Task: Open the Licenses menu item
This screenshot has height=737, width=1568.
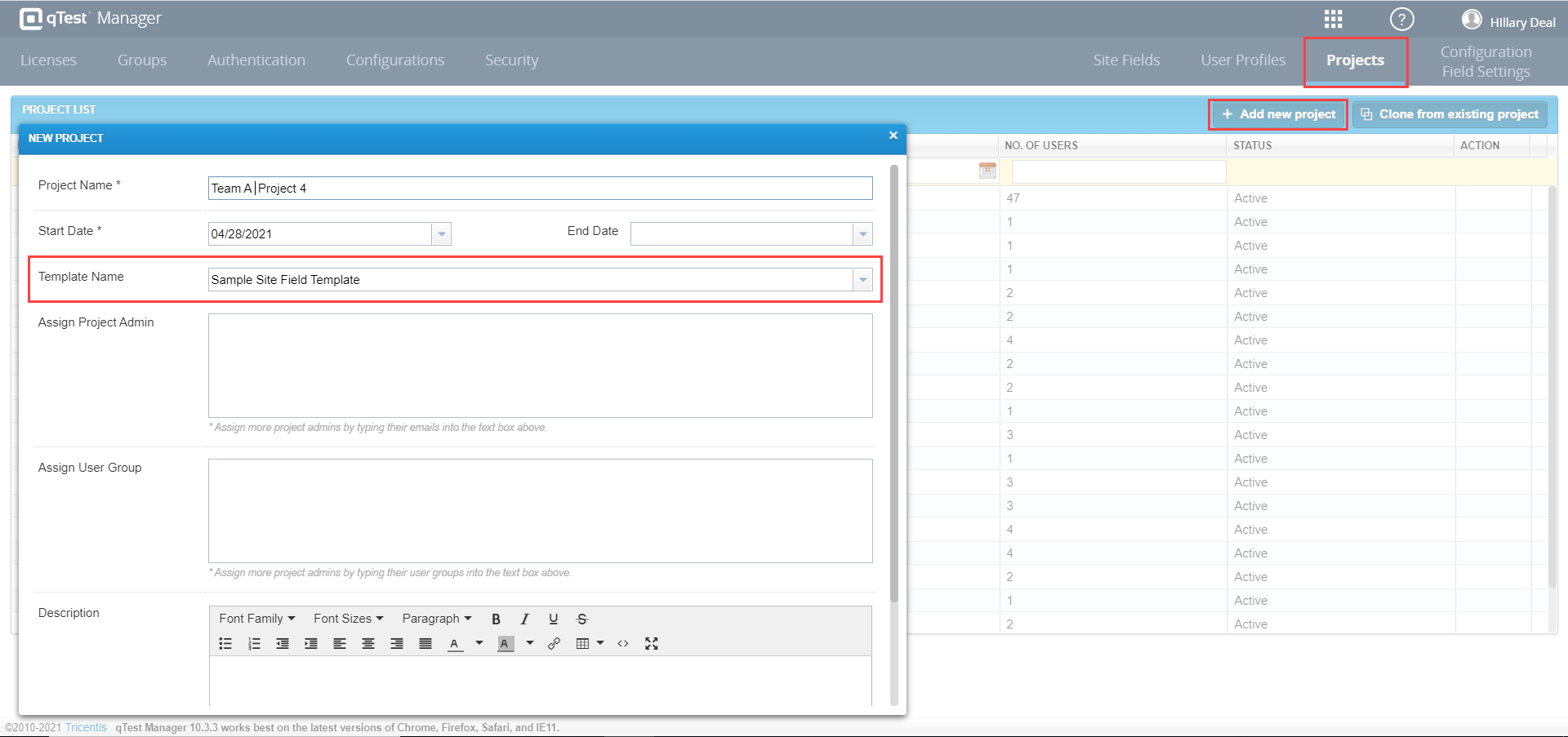Action: [48, 60]
